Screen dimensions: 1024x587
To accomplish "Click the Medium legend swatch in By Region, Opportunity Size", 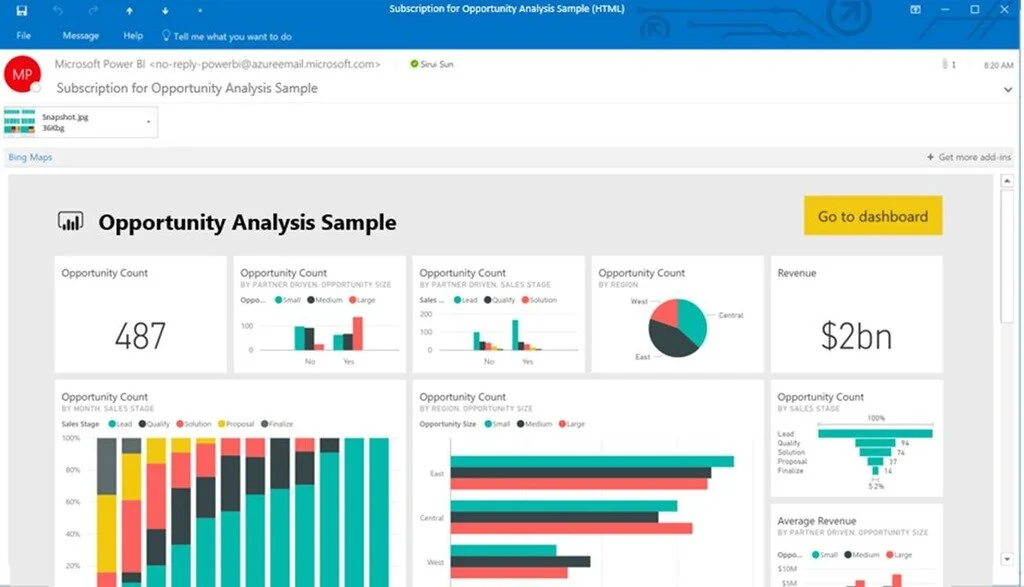I will pos(520,424).
